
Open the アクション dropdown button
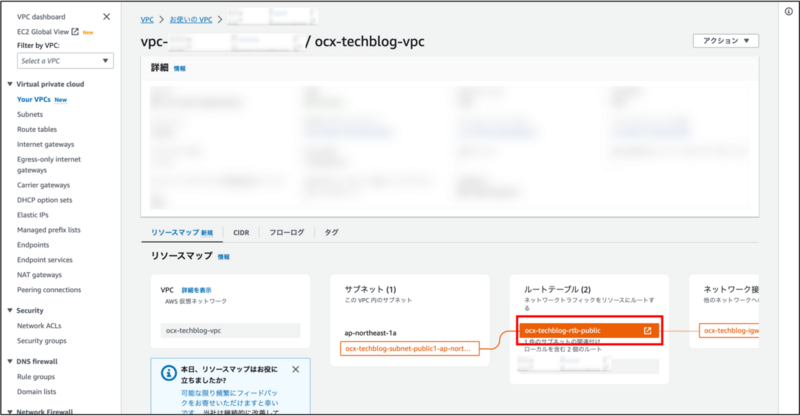click(x=726, y=41)
